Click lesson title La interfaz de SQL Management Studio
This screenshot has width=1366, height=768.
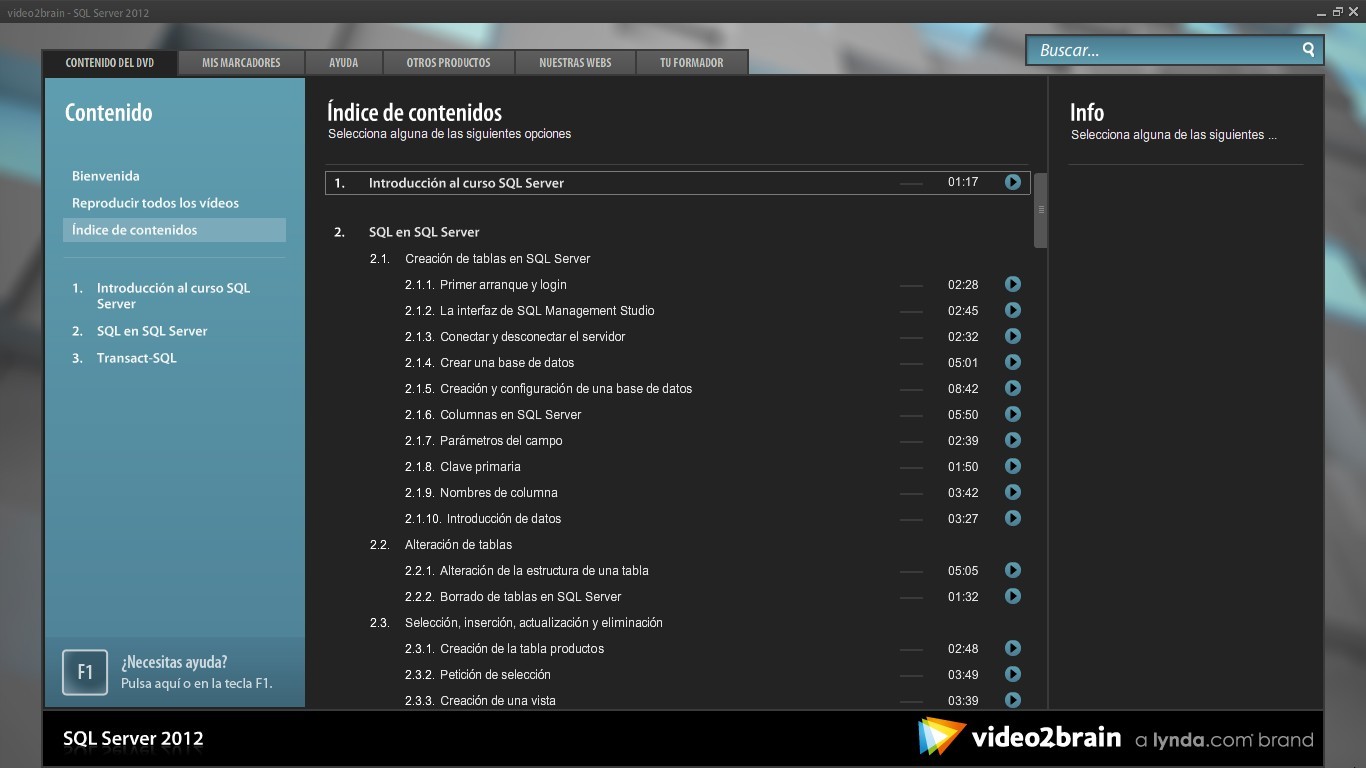point(547,310)
